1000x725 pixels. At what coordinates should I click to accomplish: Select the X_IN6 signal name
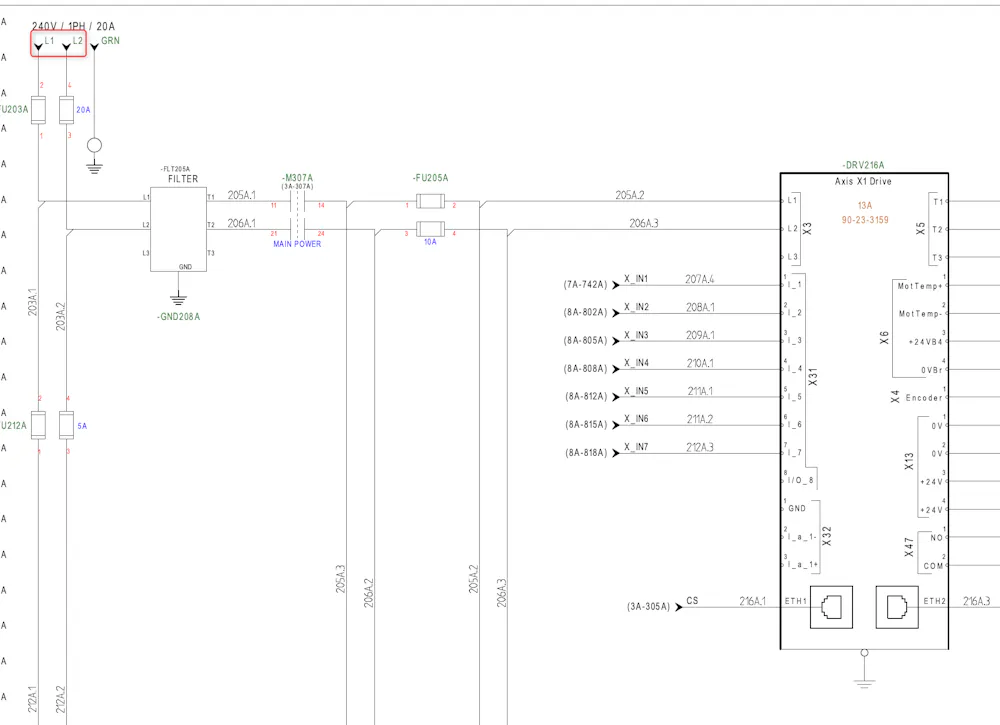636,419
